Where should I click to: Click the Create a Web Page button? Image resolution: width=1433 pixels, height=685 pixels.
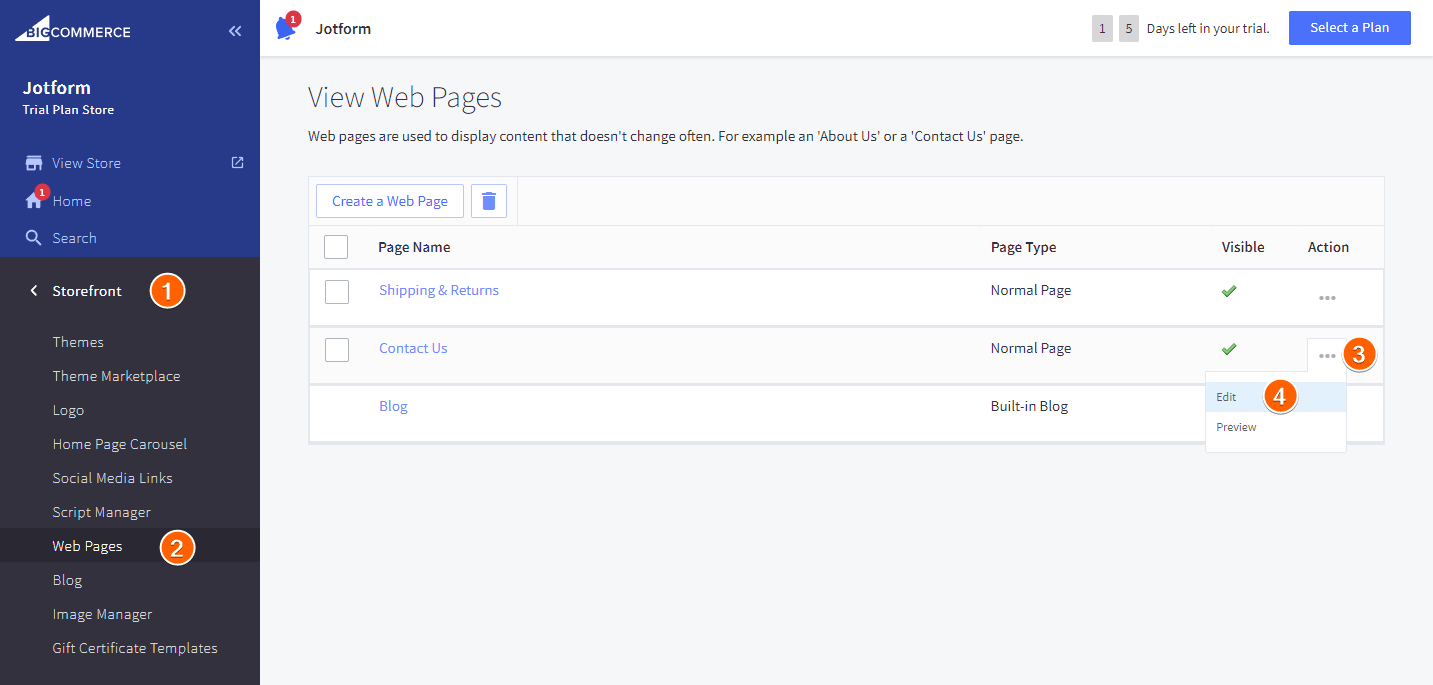pyautogui.click(x=390, y=201)
